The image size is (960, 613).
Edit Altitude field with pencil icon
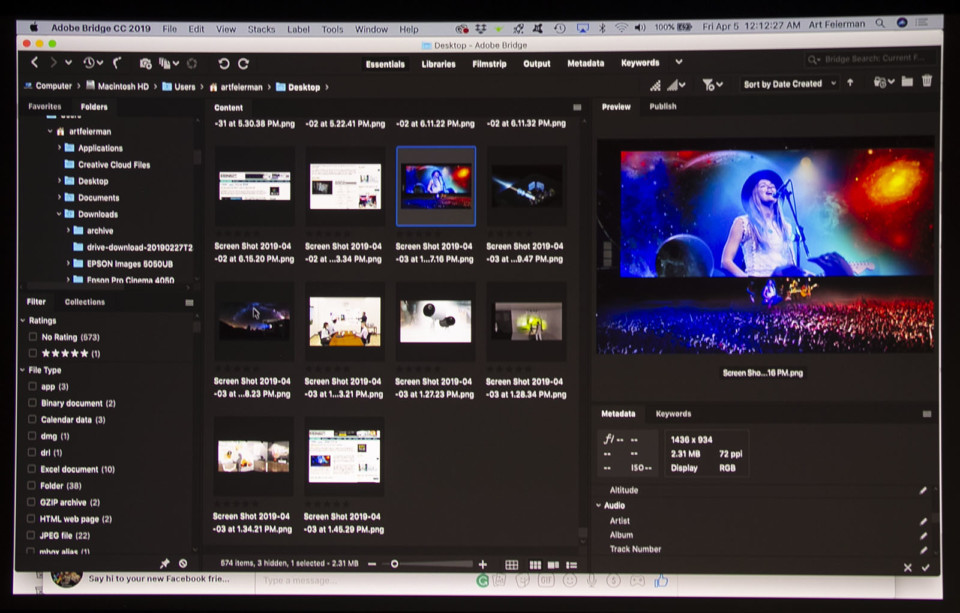[923, 490]
